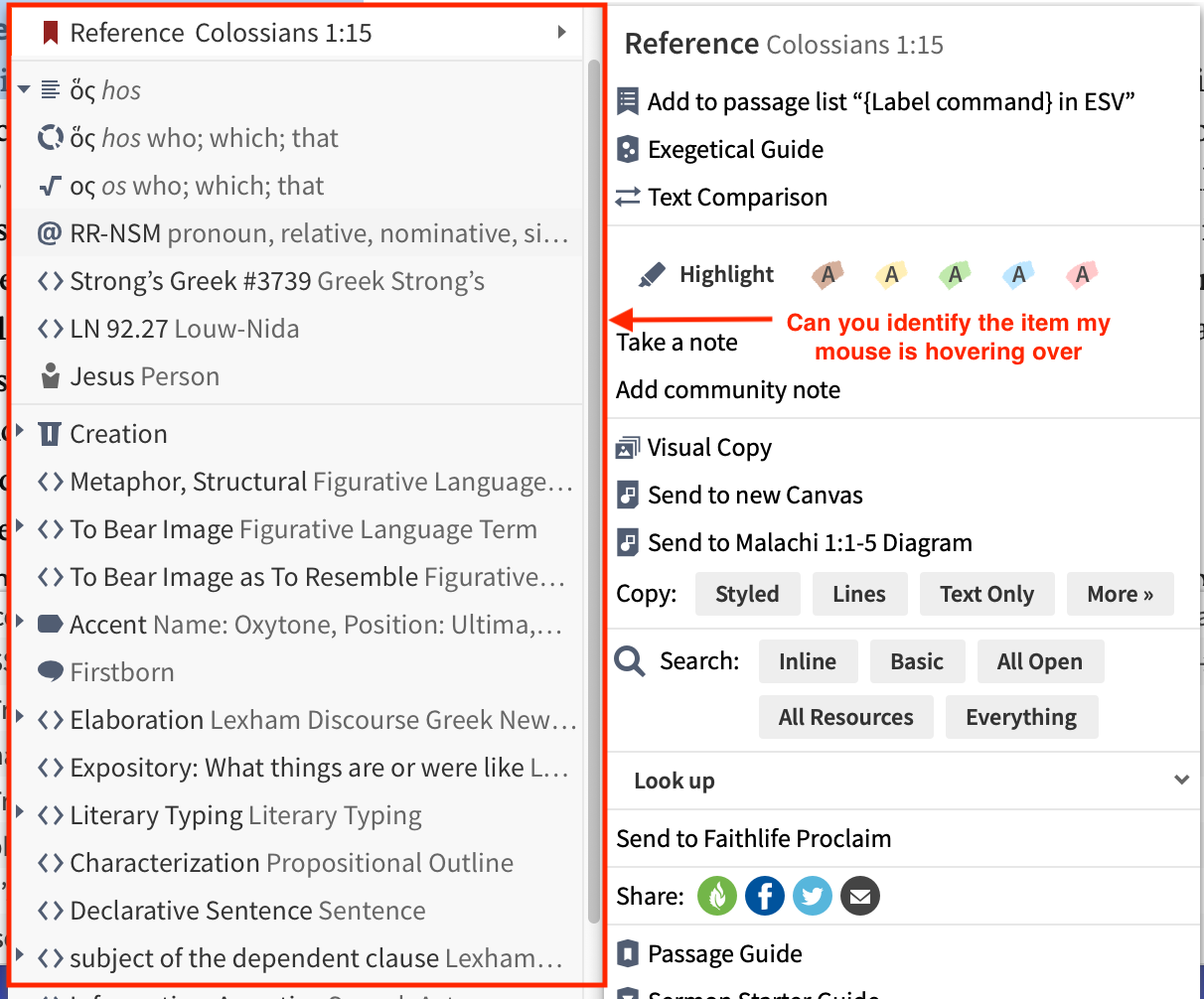This screenshot has width=1204, height=999.
Task: Click the speech bubble icon beside Firstborn
Action: click(x=50, y=672)
